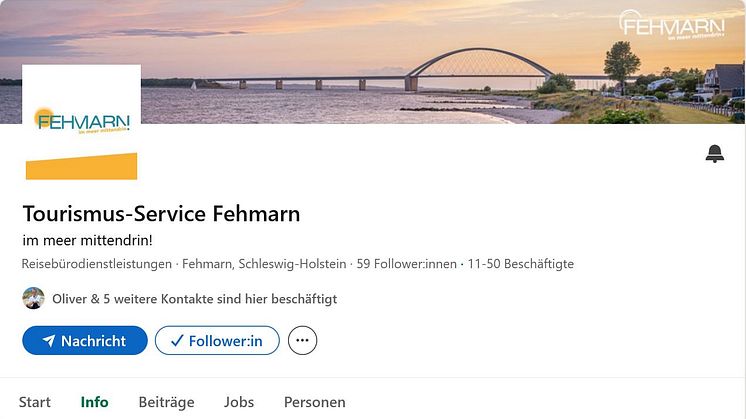
Task: Click the notification bell icon
Action: (x=714, y=153)
